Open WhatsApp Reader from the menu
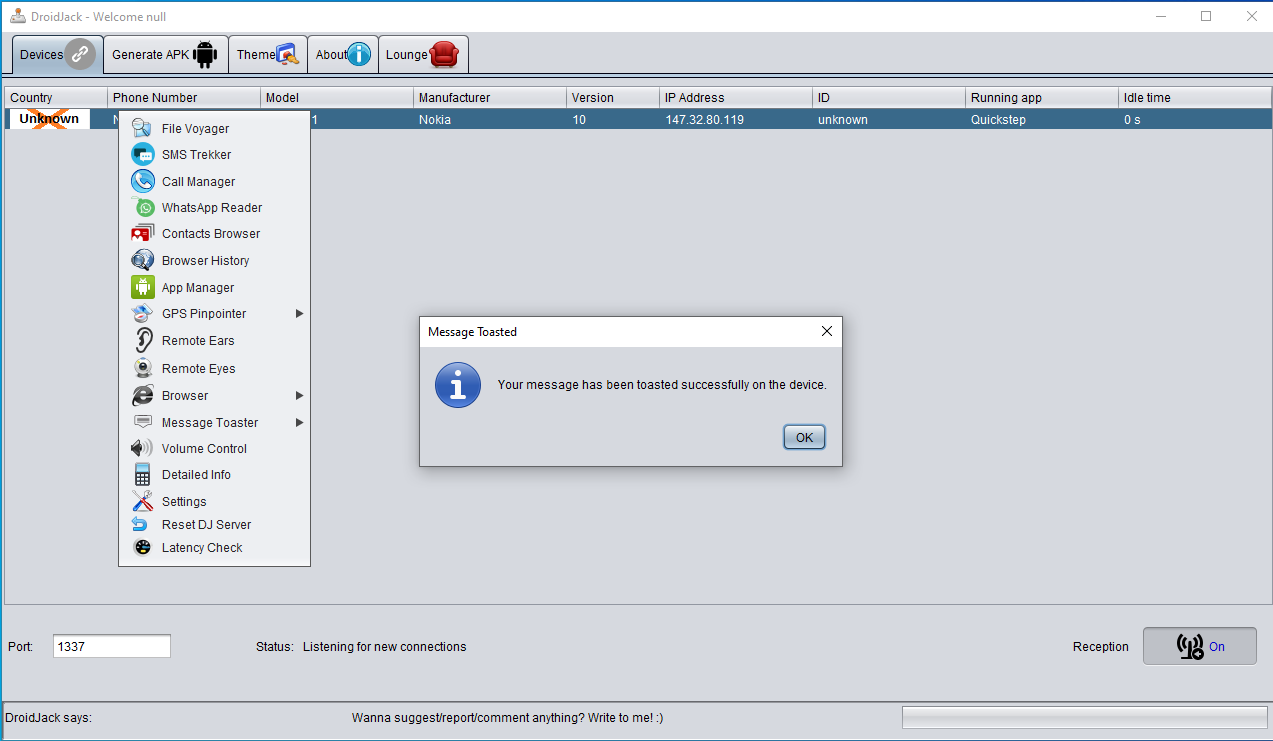 214,207
